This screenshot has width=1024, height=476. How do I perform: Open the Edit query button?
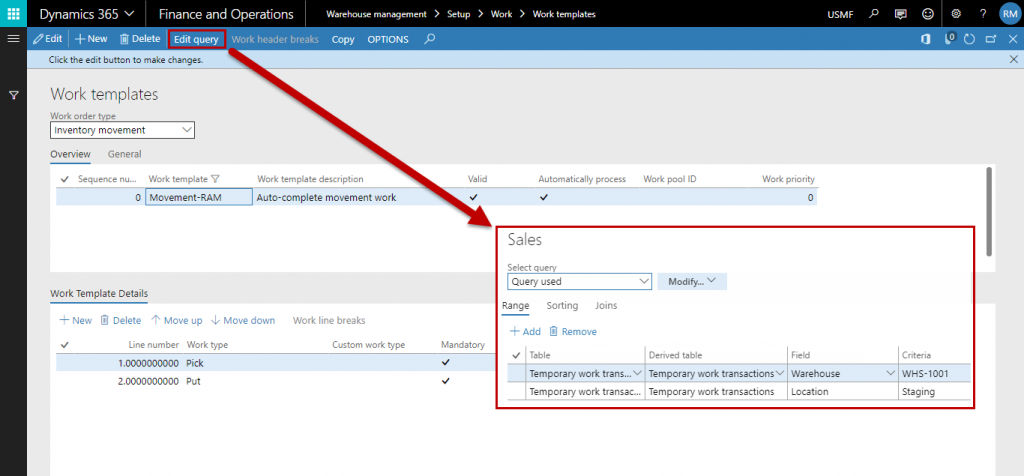197,39
